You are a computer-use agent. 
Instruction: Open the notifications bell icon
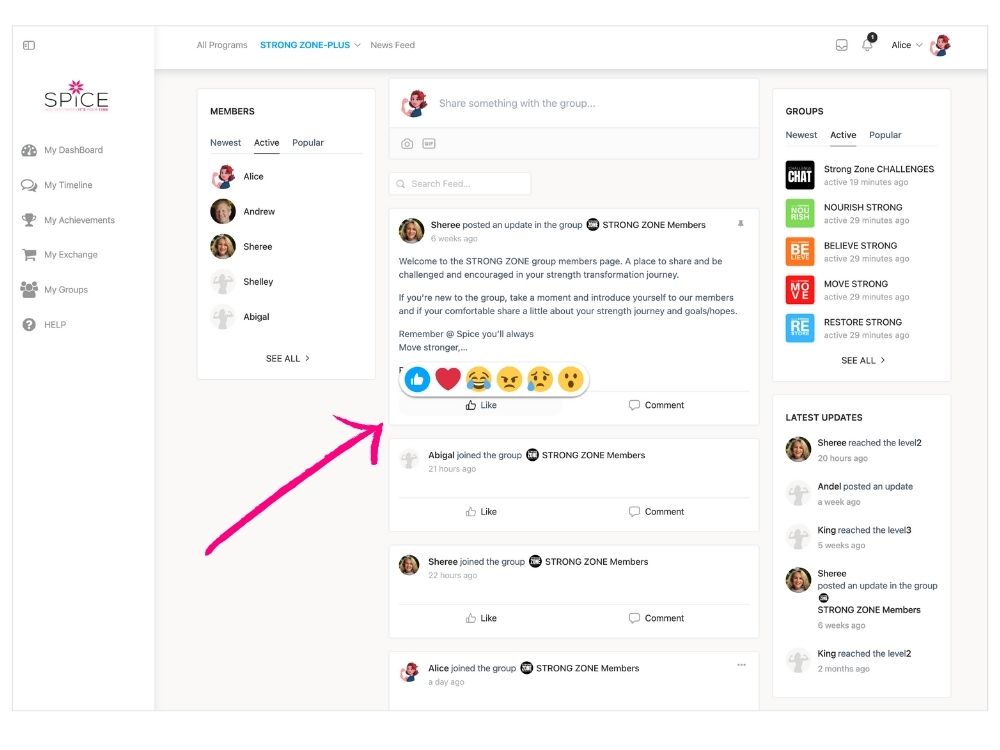pos(867,45)
